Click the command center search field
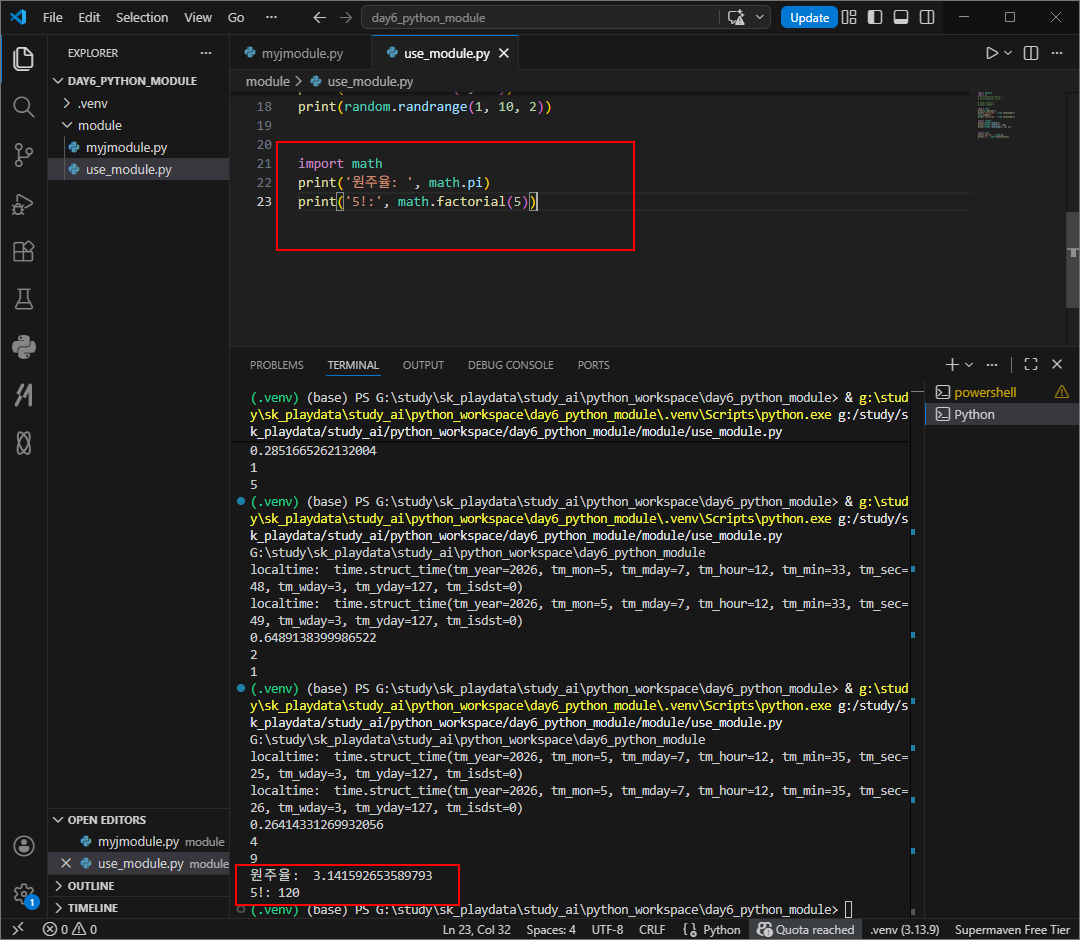 click(541, 17)
